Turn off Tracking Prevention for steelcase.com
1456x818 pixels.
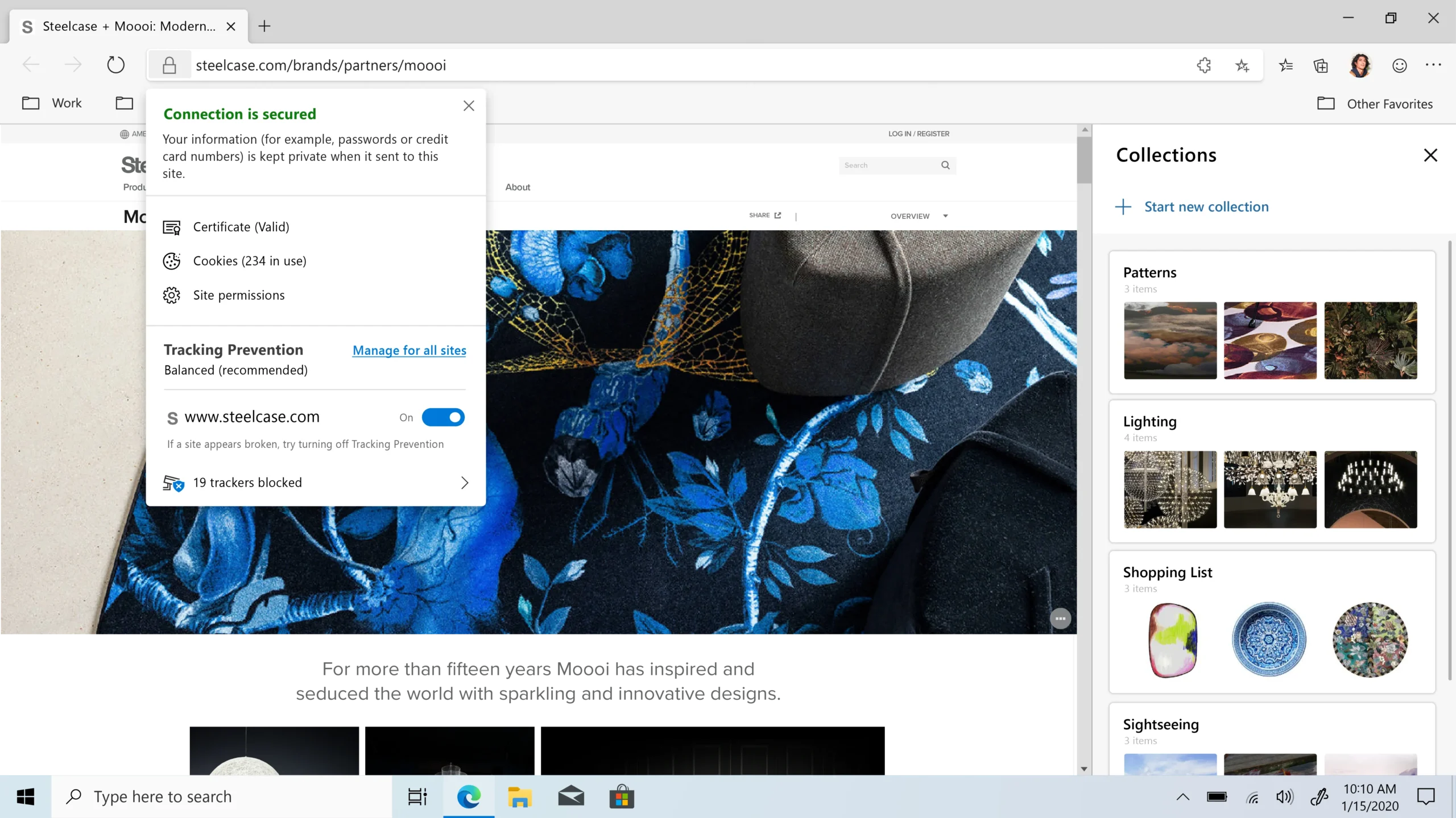click(443, 417)
